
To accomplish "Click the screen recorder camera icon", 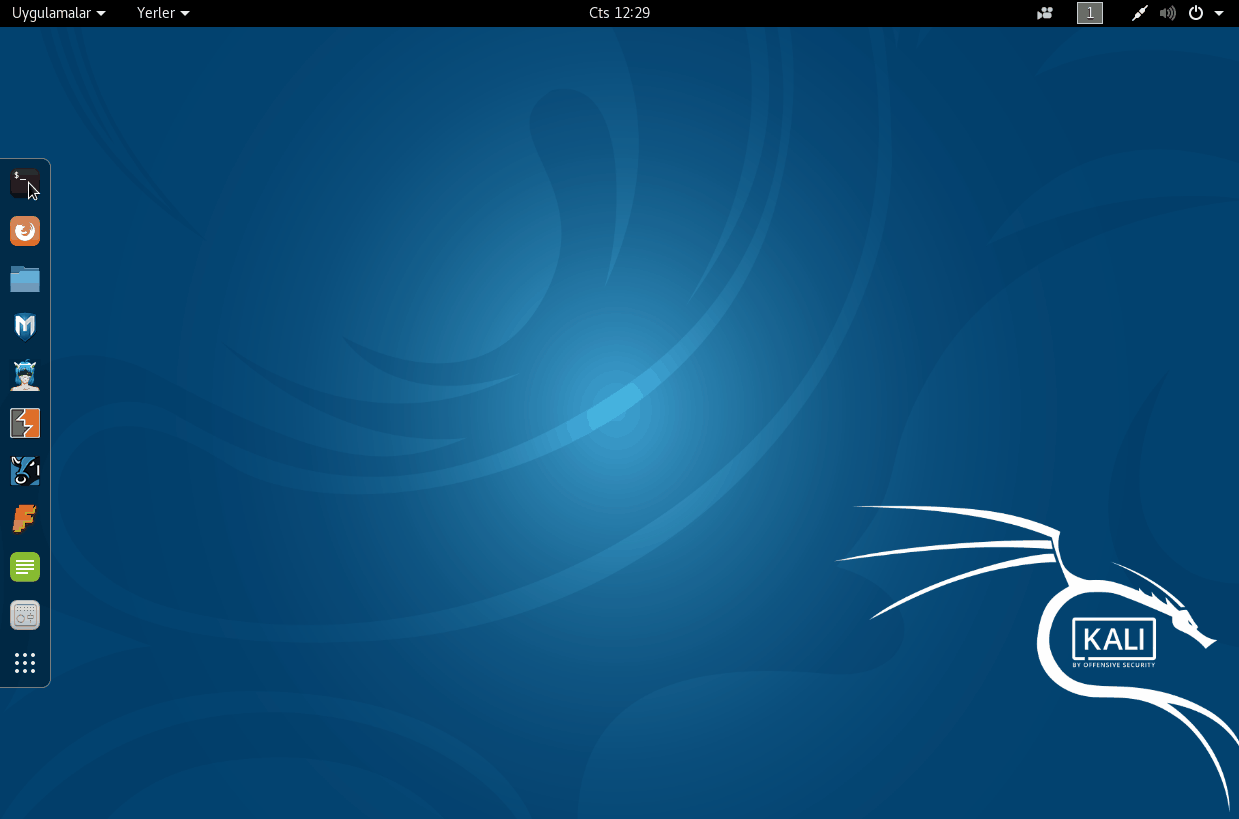I will (1045, 13).
